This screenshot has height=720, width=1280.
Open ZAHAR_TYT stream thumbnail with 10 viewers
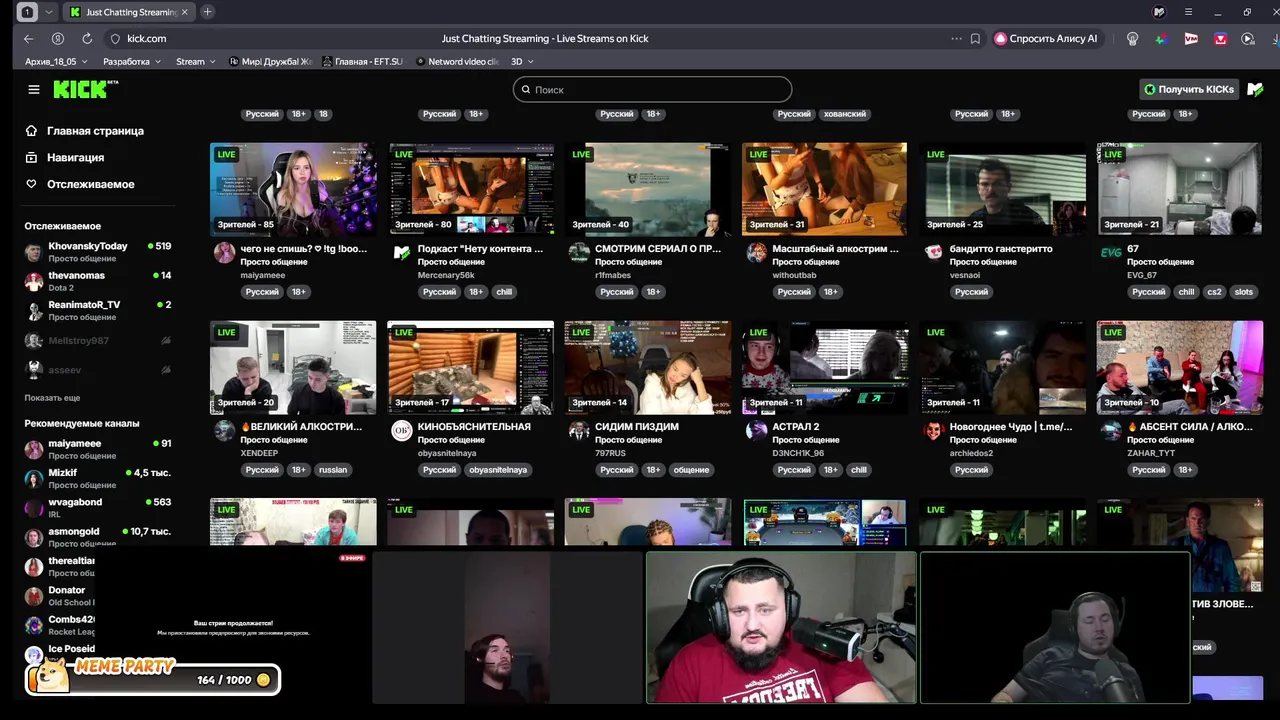(1180, 367)
